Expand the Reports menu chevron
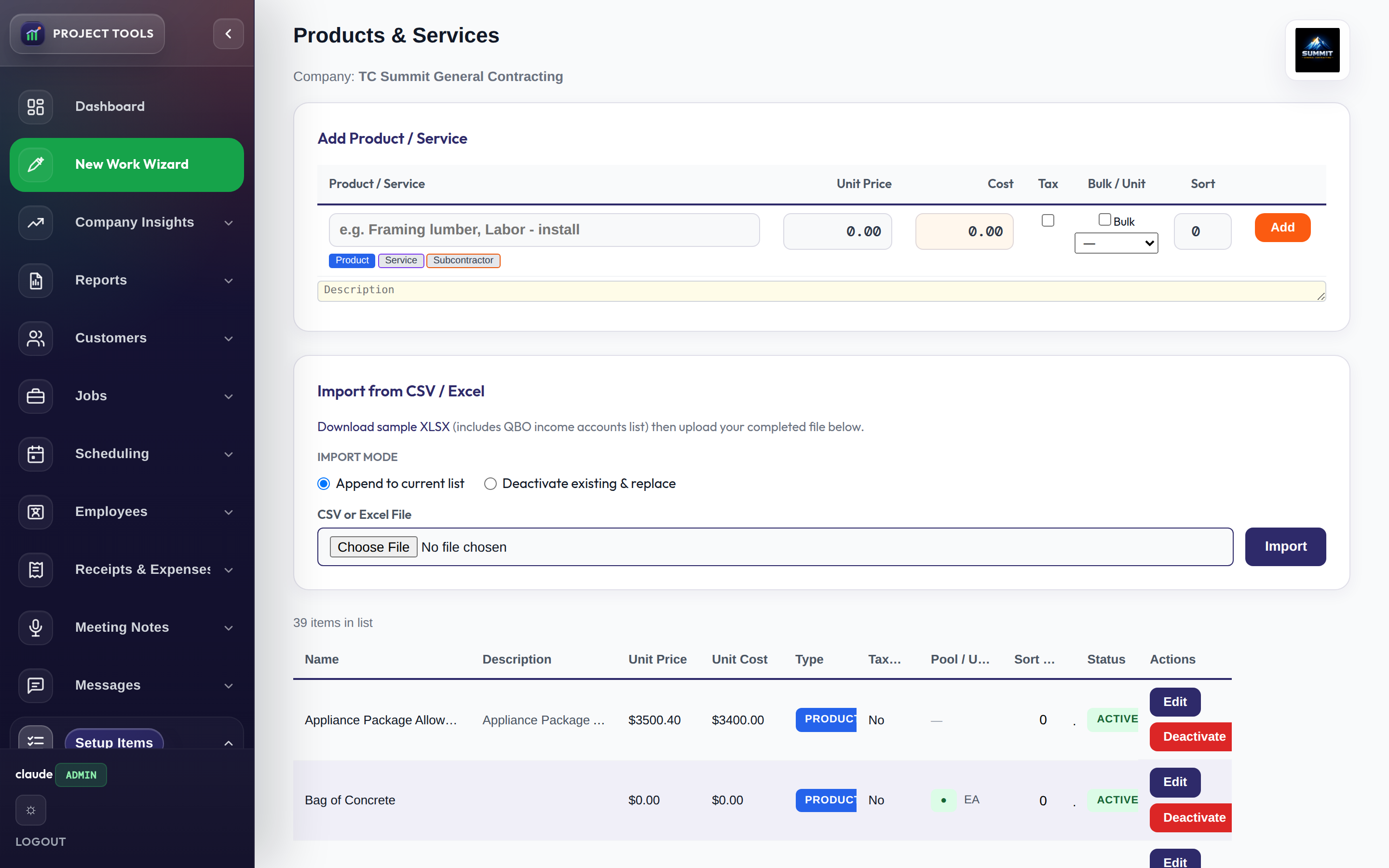1389x868 pixels. (x=229, y=281)
